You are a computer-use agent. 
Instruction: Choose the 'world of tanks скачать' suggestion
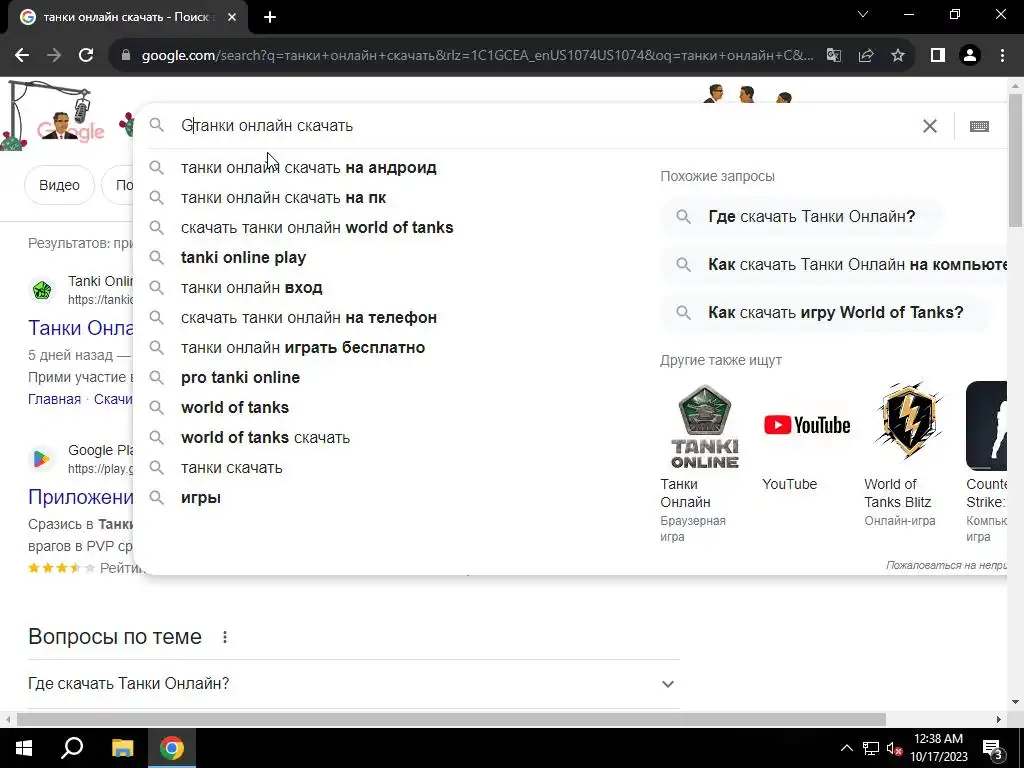click(x=265, y=438)
